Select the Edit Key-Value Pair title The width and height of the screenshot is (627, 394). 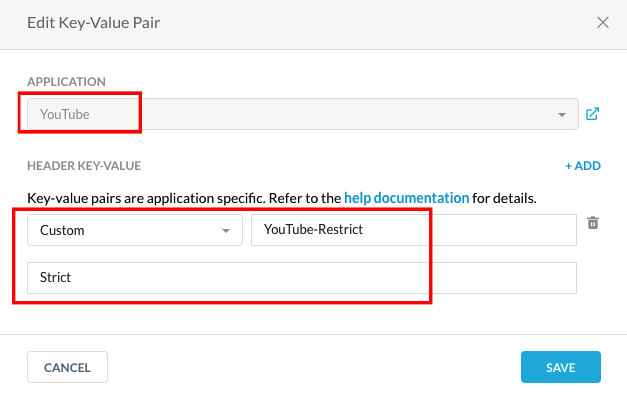tap(94, 23)
